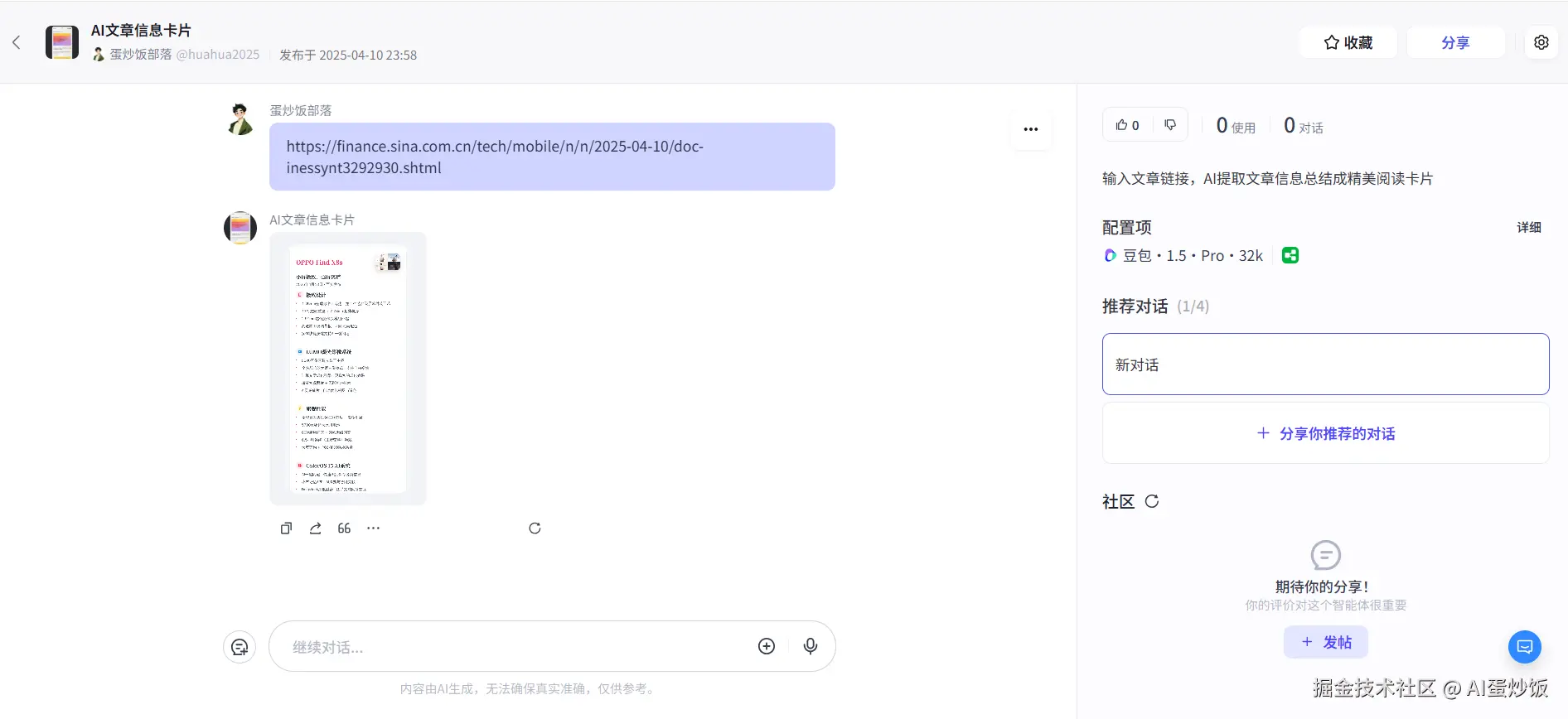Click the green plugin icon beside 32k
Image resolution: width=1568 pixels, height=719 pixels.
point(1290,256)
